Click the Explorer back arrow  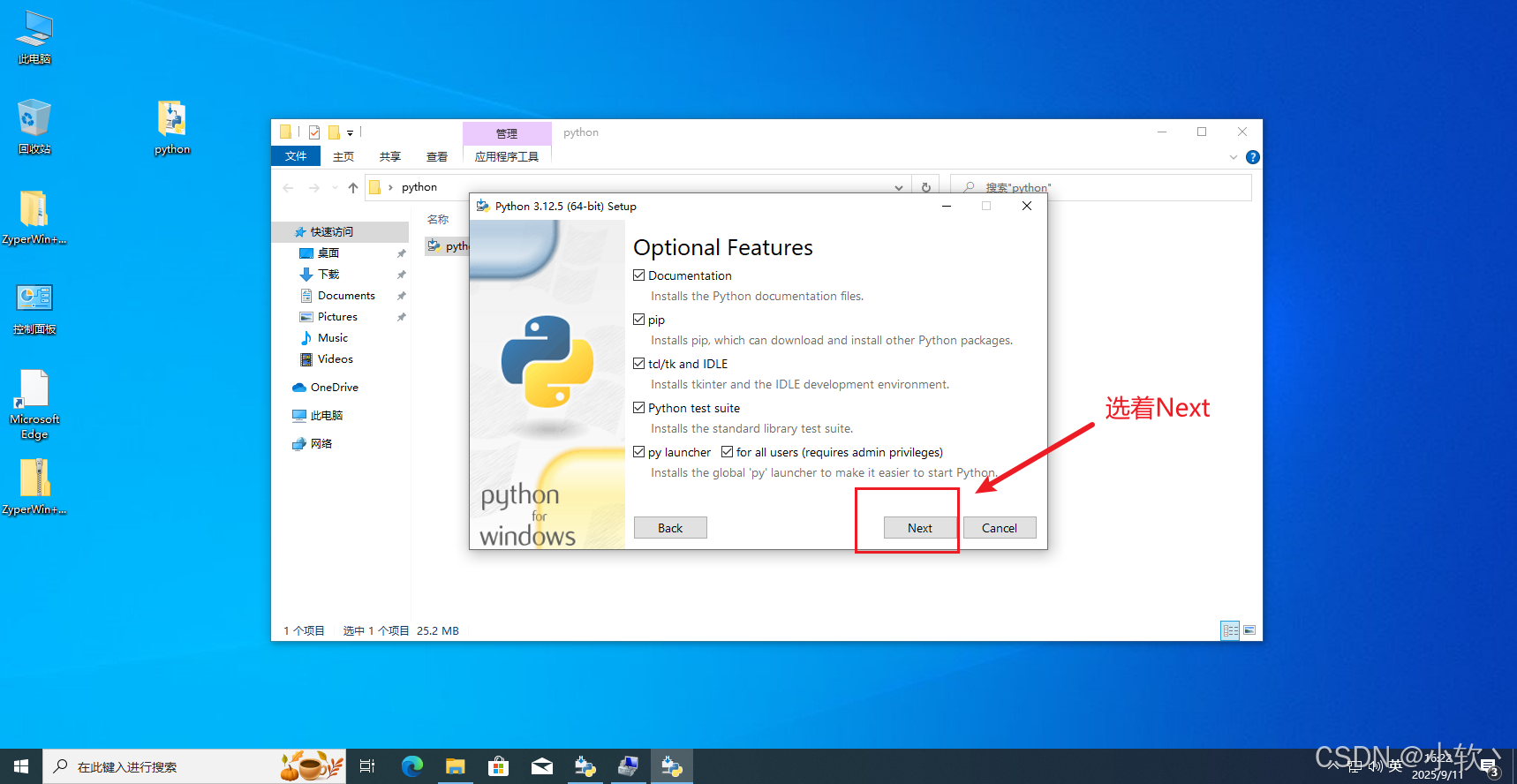288,187
